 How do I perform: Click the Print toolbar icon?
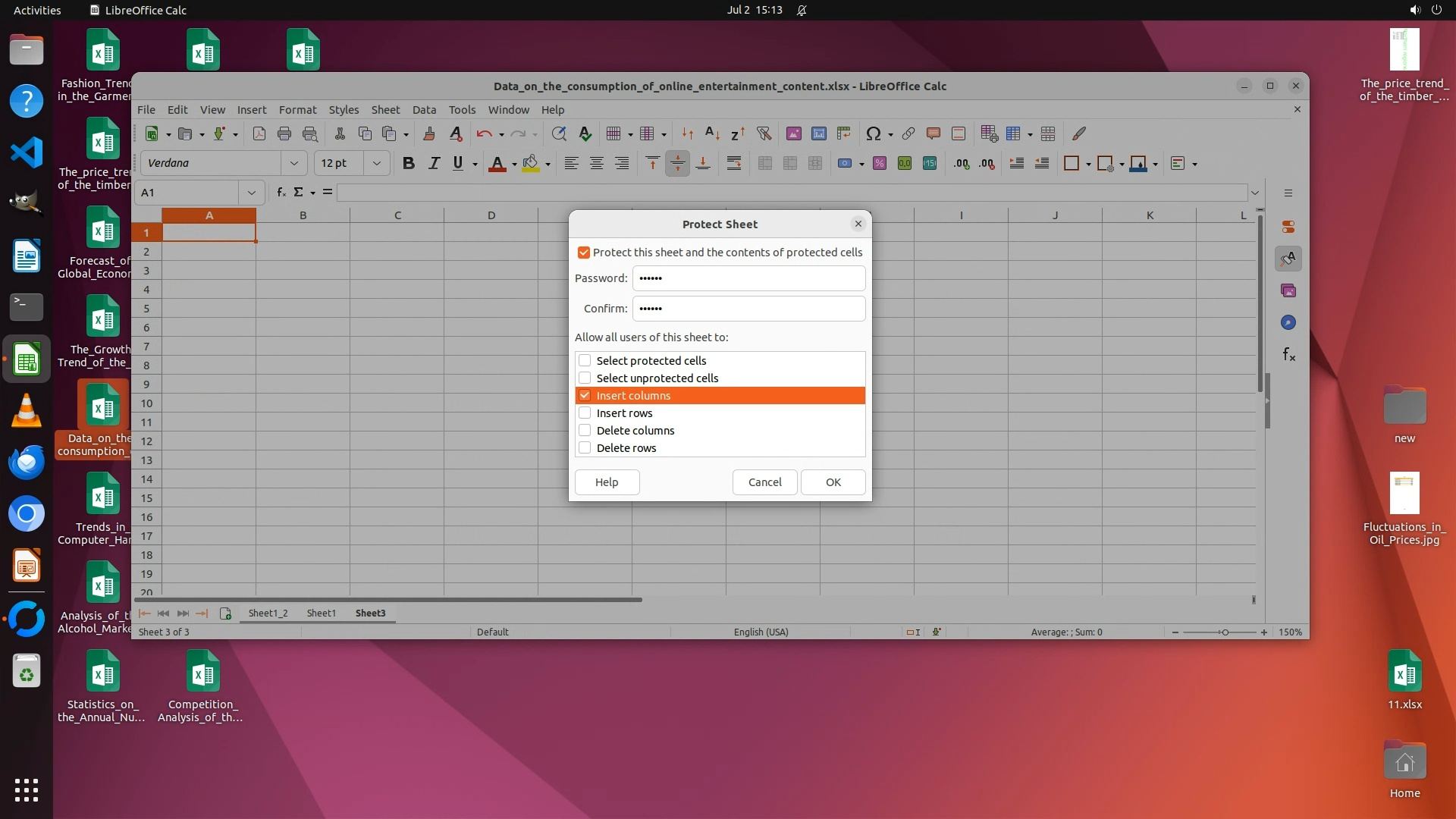[x=284, y=133]
